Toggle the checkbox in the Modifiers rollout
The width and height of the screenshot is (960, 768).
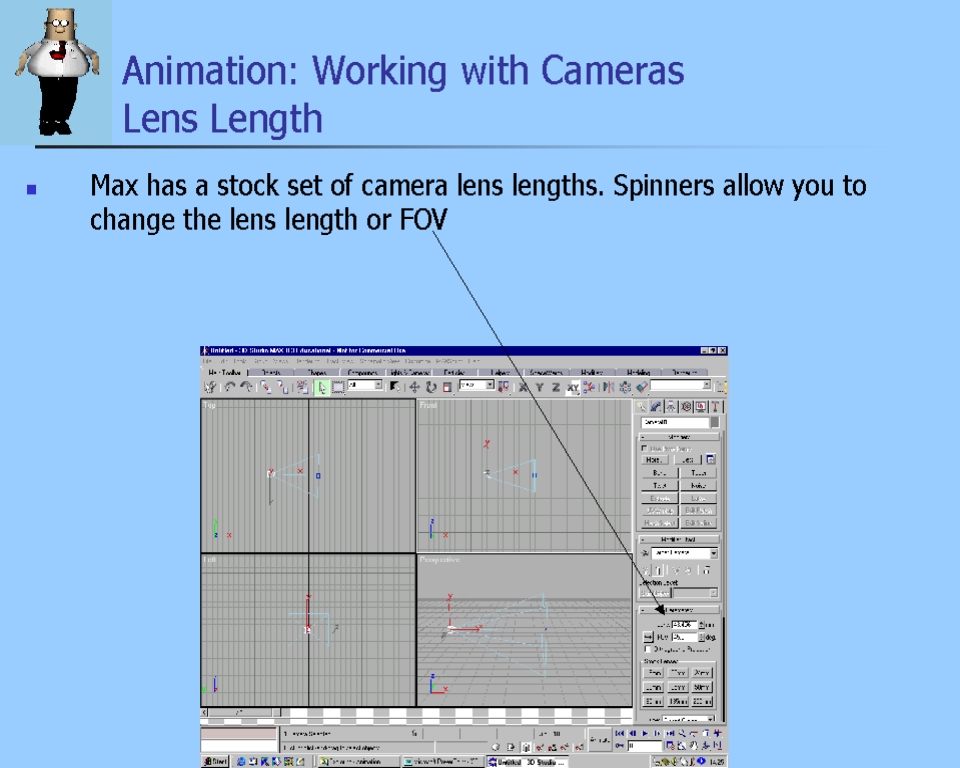645,448
